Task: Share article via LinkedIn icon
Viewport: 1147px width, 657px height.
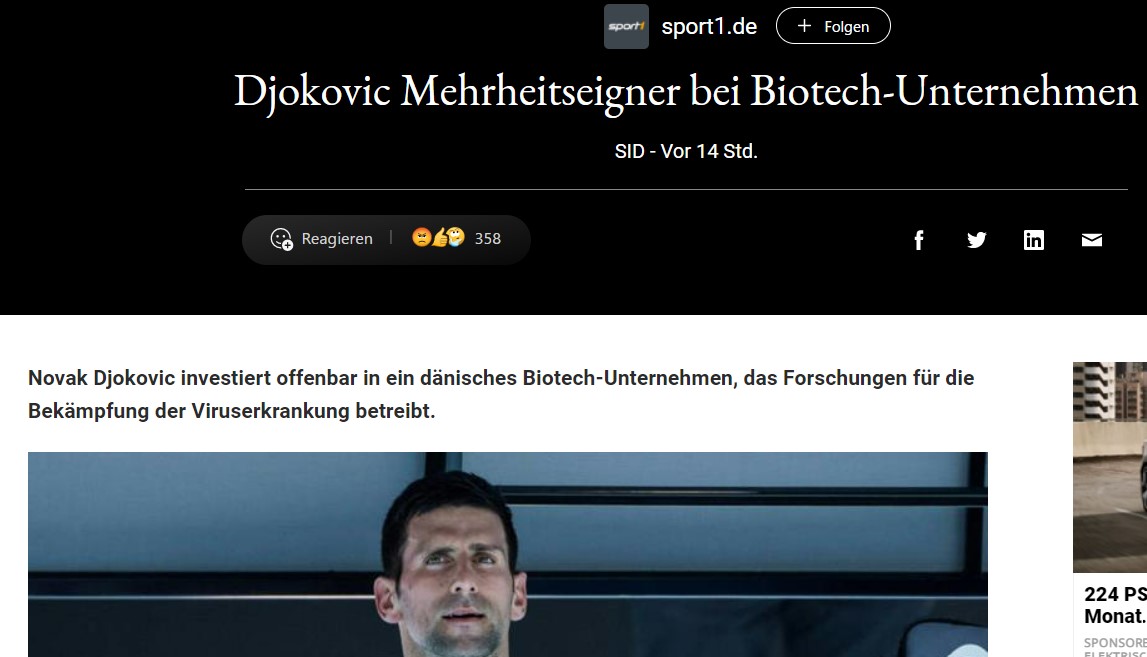Action: point(1034,240)
